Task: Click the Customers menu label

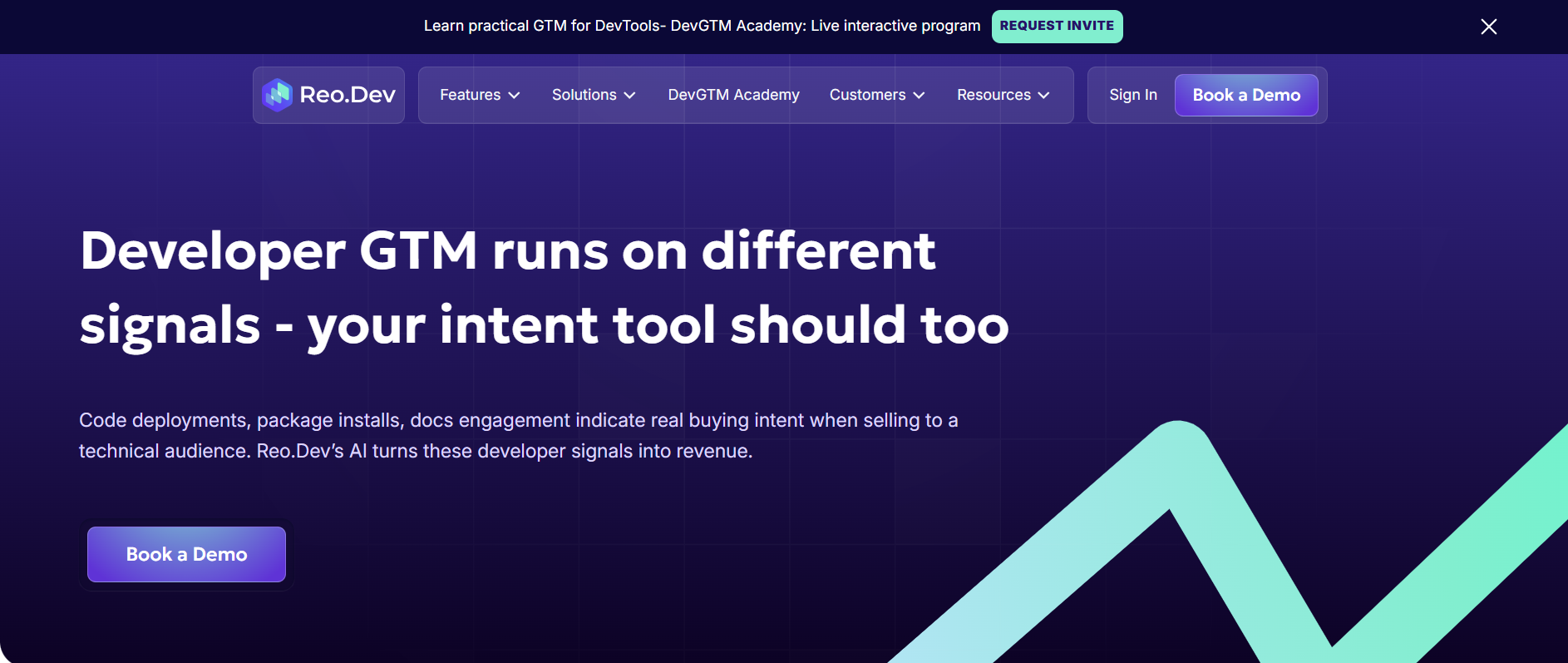Action: point(867,95)
